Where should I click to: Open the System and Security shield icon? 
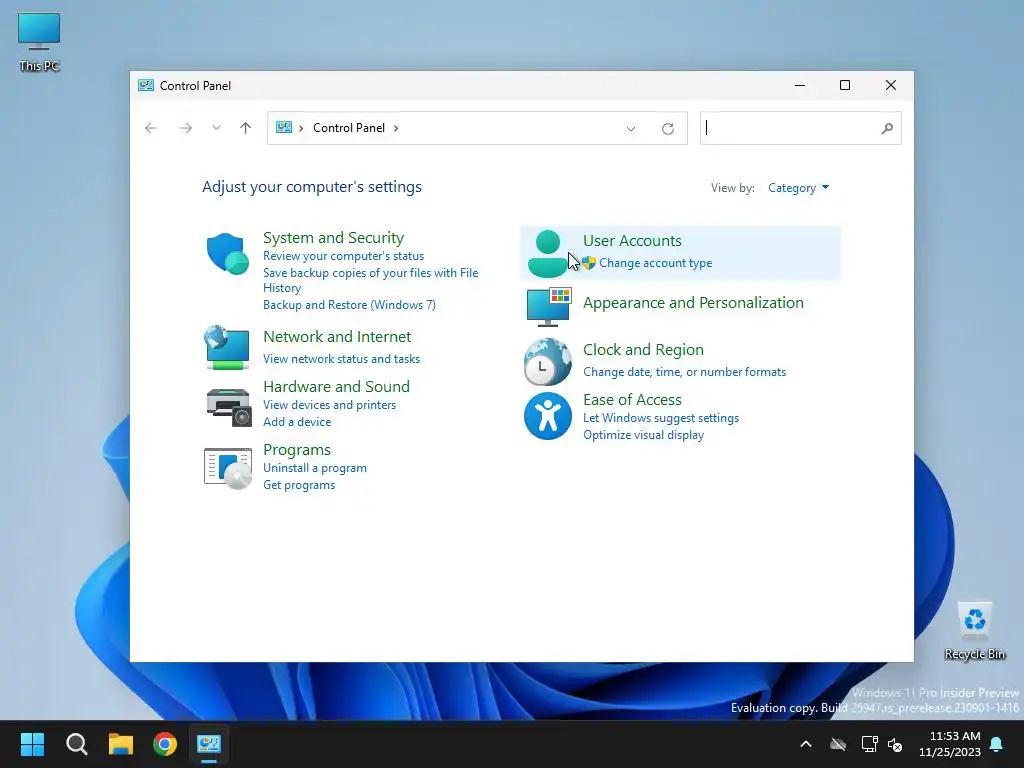[x=227, y=253]
